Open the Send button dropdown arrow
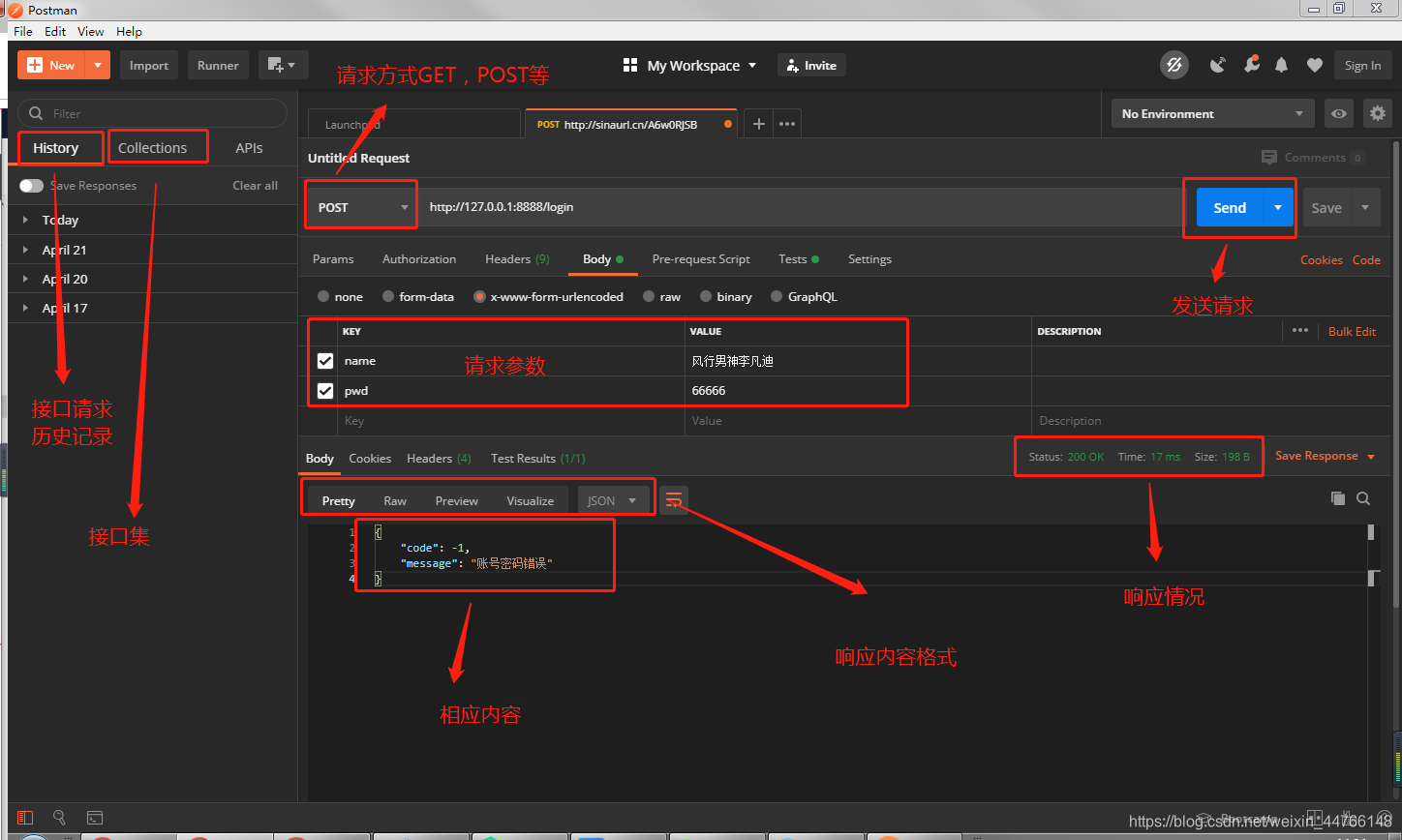1402x840 pixels. [x=1278, y=207]
